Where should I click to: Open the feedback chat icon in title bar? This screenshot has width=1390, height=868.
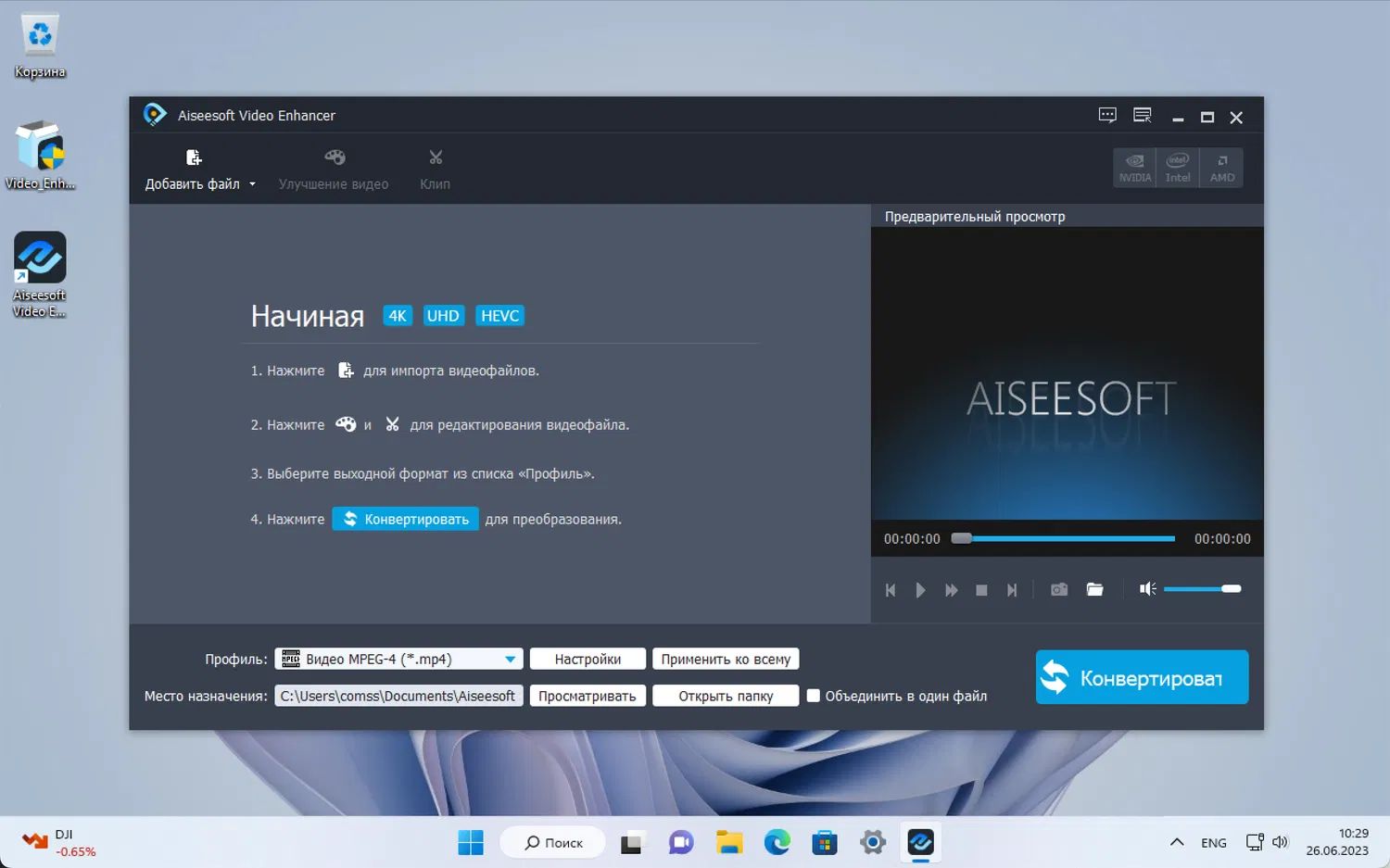pyautogui.click(x=1107, y=116)
